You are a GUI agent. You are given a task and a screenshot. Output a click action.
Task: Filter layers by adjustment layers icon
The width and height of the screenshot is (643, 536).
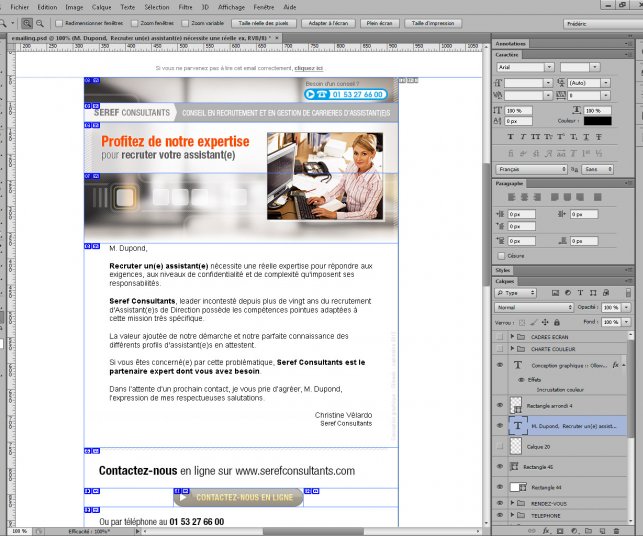pyautogui.click(x=568, y=293)
